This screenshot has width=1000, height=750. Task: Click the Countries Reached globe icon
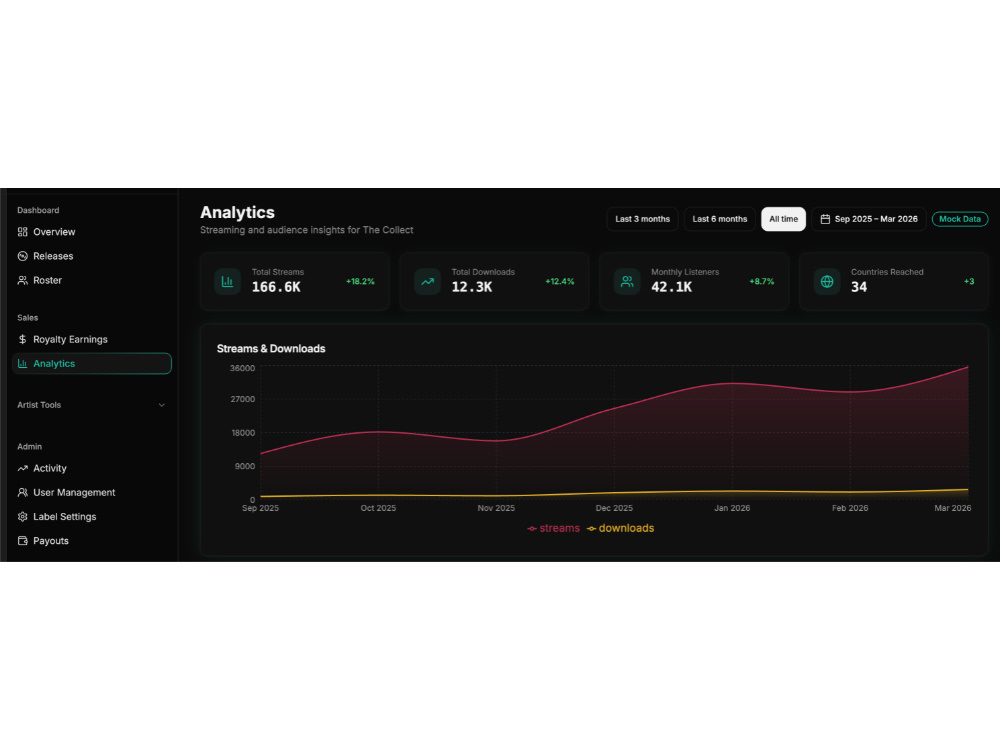pos(827,281)
